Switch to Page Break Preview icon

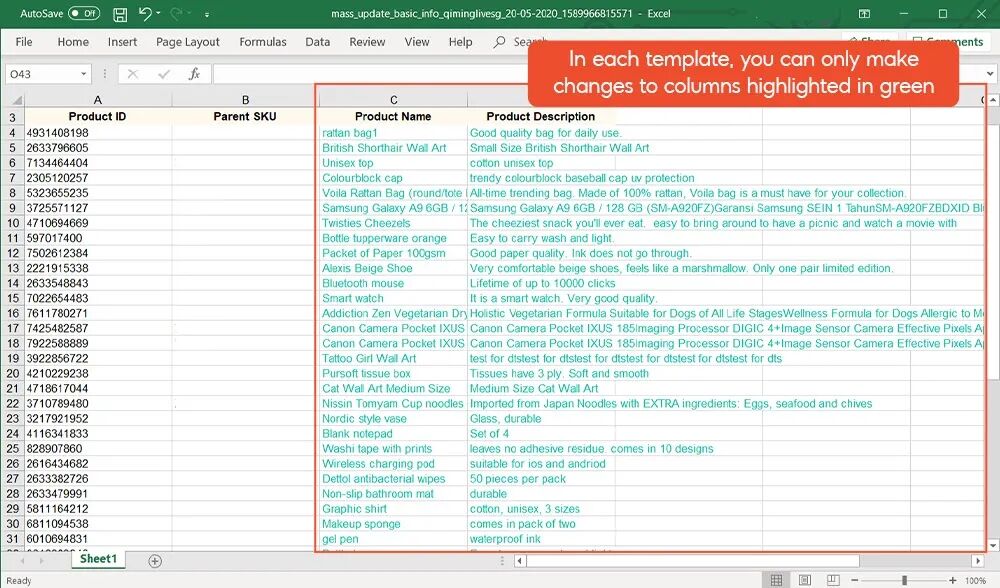[x=833, y=580]
